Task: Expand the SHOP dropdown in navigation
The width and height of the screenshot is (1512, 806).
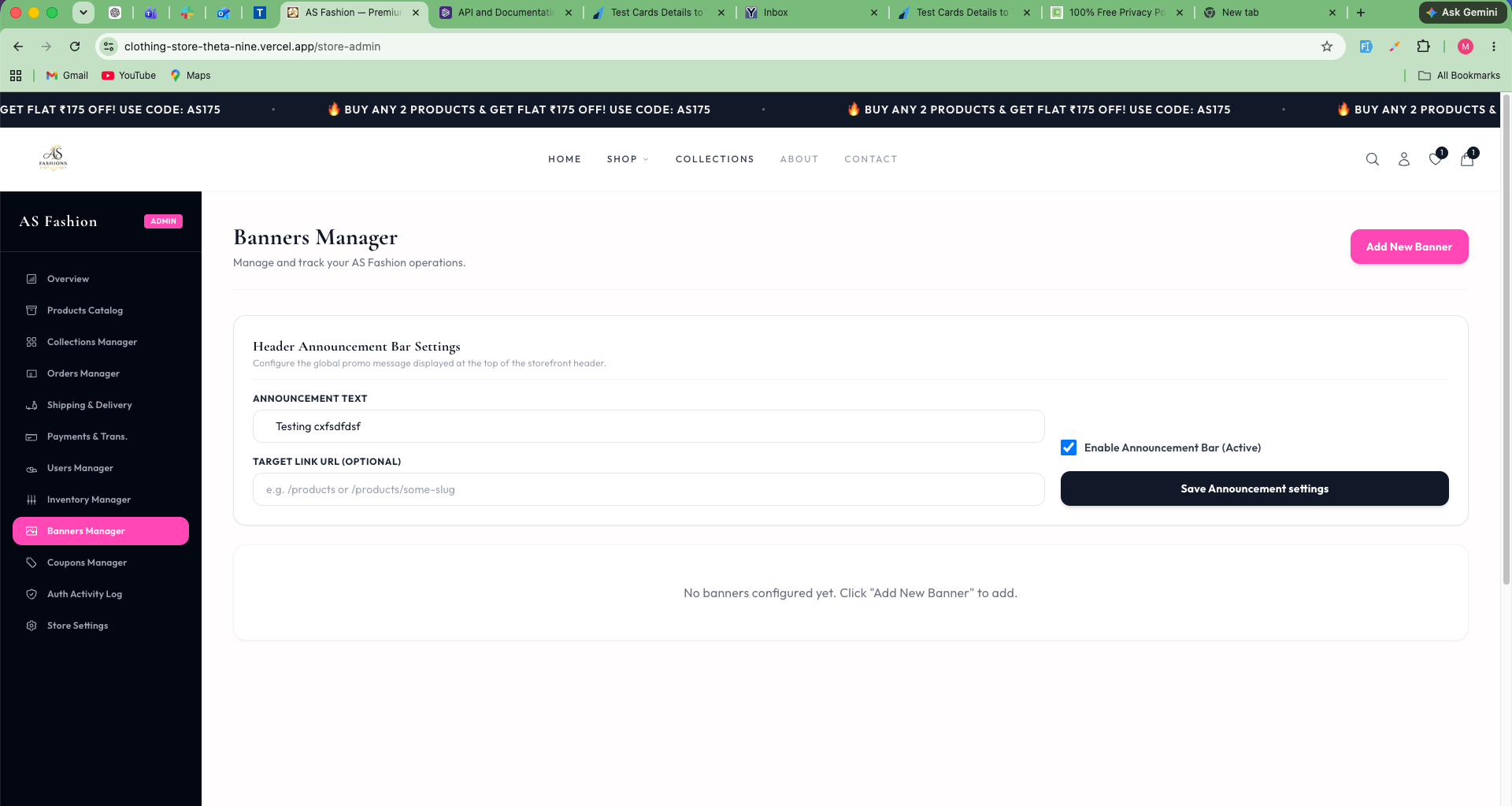Action: pyautogui.click(x=628, y=159)
